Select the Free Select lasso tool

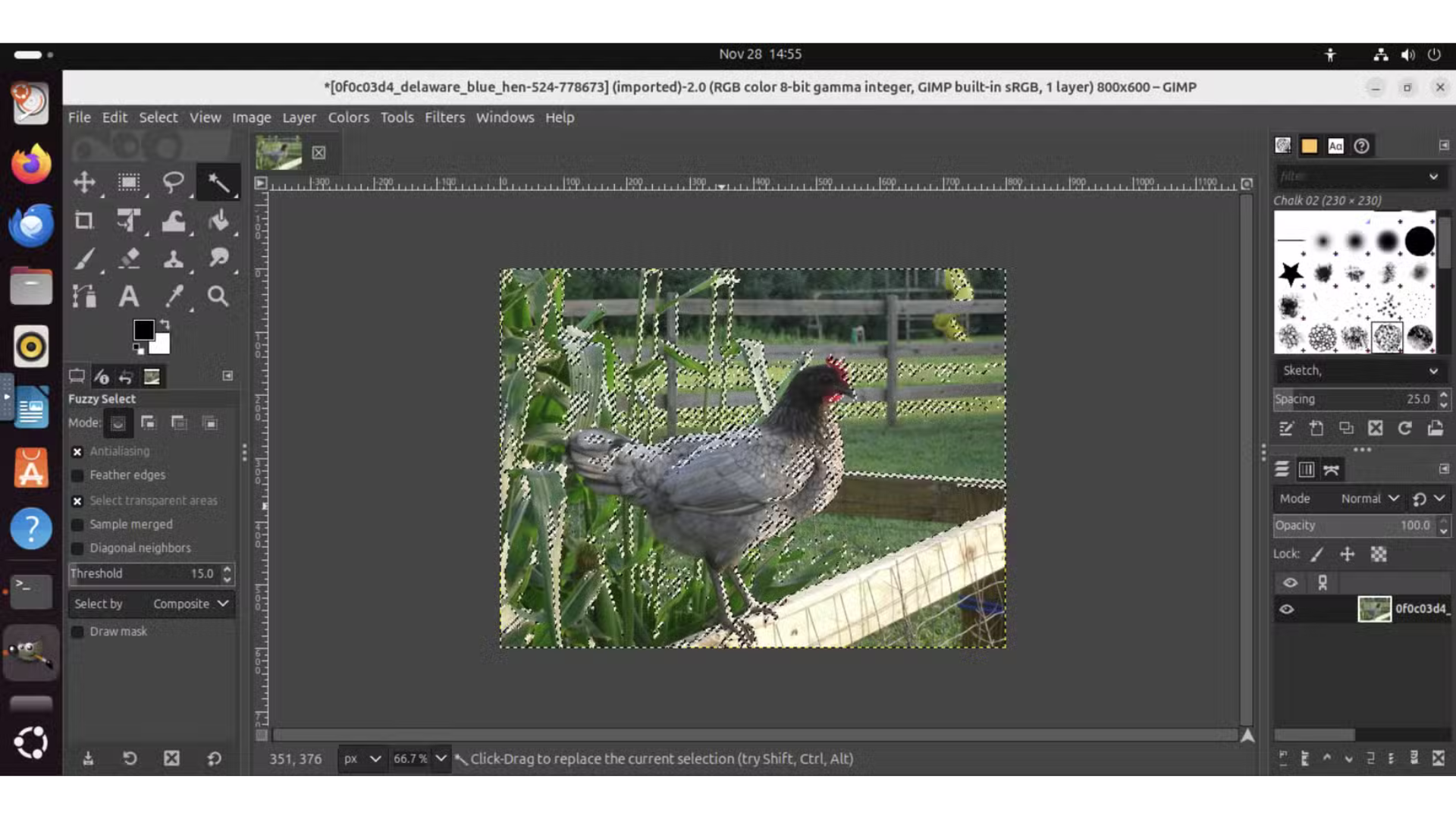coord(173,182)
